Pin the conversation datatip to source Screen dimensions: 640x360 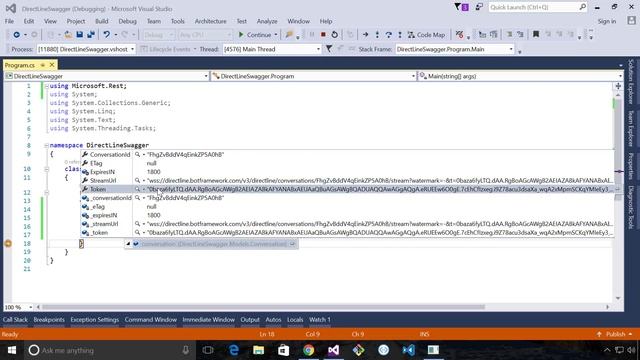click(x=292, y=244)
